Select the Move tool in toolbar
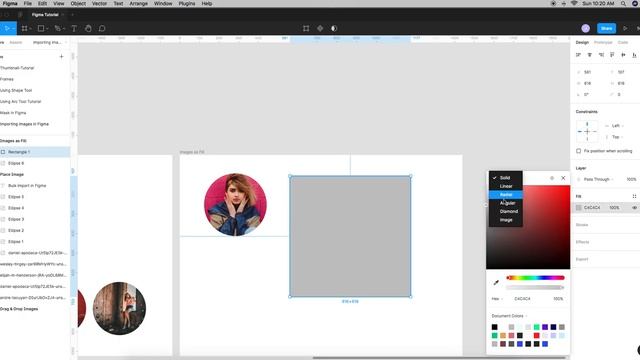This screenshot has width=640, height=360. pyautogui.click(x=7, y=28)
